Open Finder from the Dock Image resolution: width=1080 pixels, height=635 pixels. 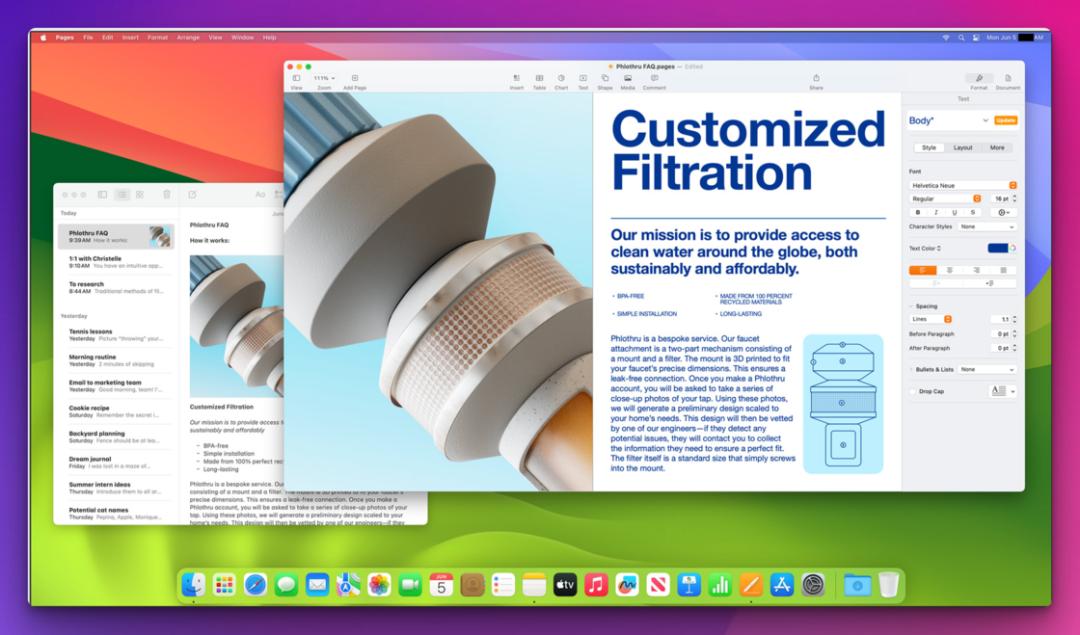(x=193, y=585)
